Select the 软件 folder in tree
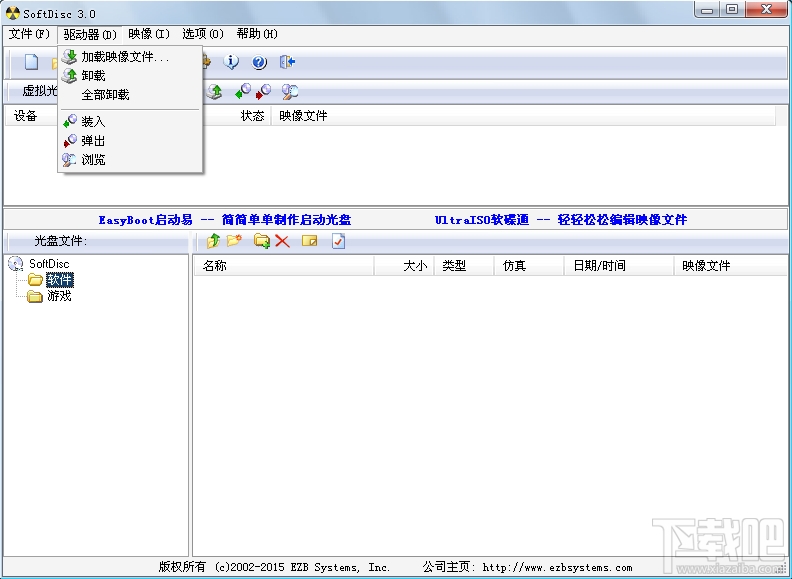792x579 pixels. point(60,279)
